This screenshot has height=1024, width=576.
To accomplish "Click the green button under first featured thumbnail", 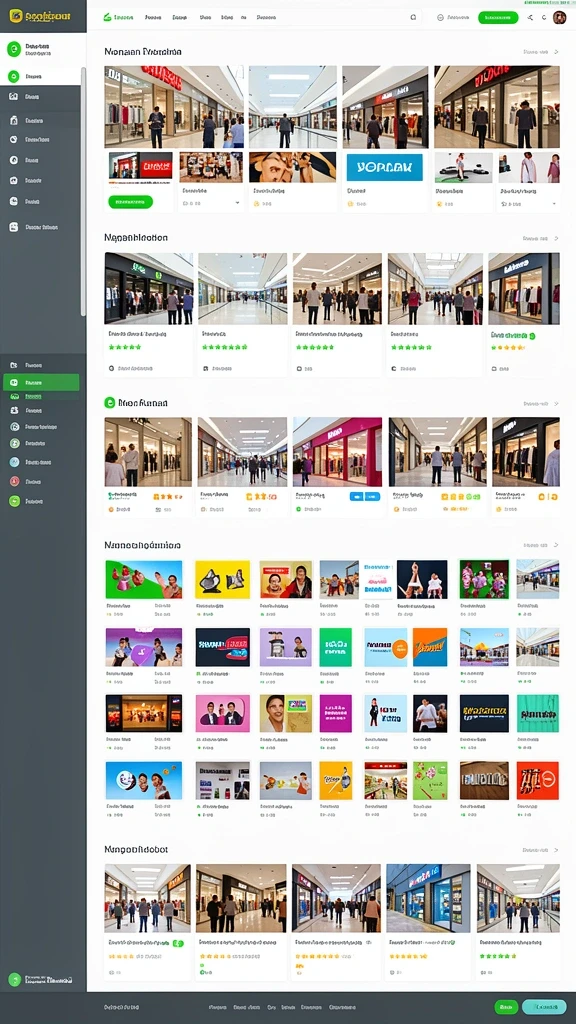I will point(131,202).
